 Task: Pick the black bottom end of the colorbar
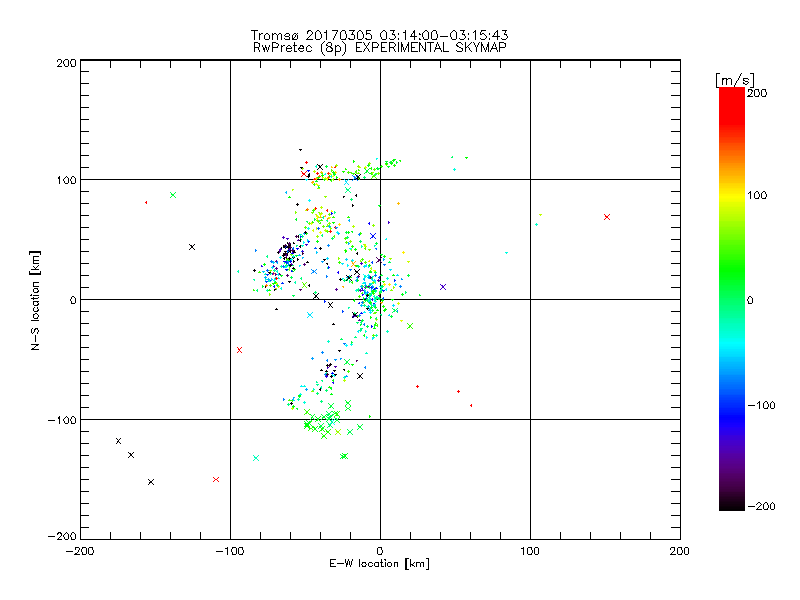(732, 504)
